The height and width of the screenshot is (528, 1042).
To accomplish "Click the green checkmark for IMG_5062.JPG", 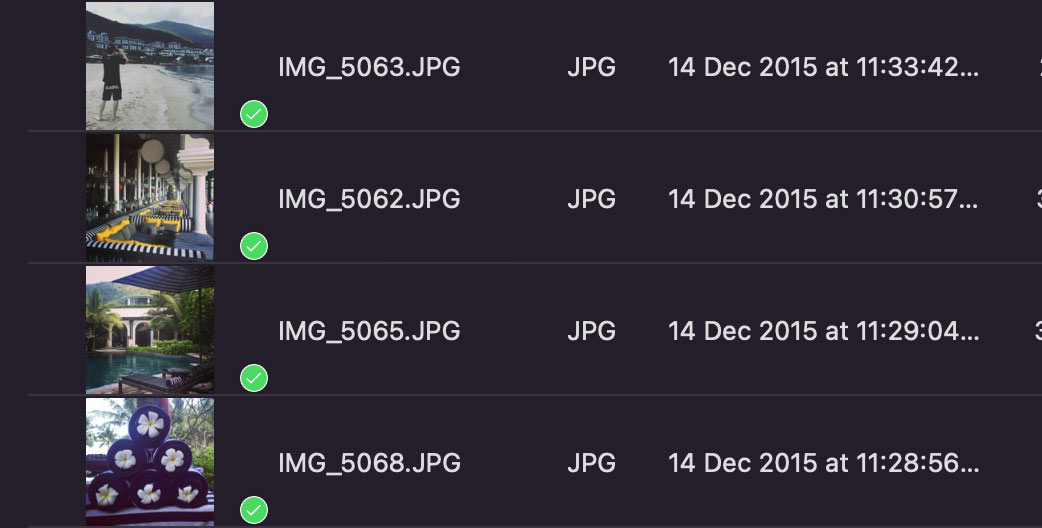I will [x=254, y=246].
